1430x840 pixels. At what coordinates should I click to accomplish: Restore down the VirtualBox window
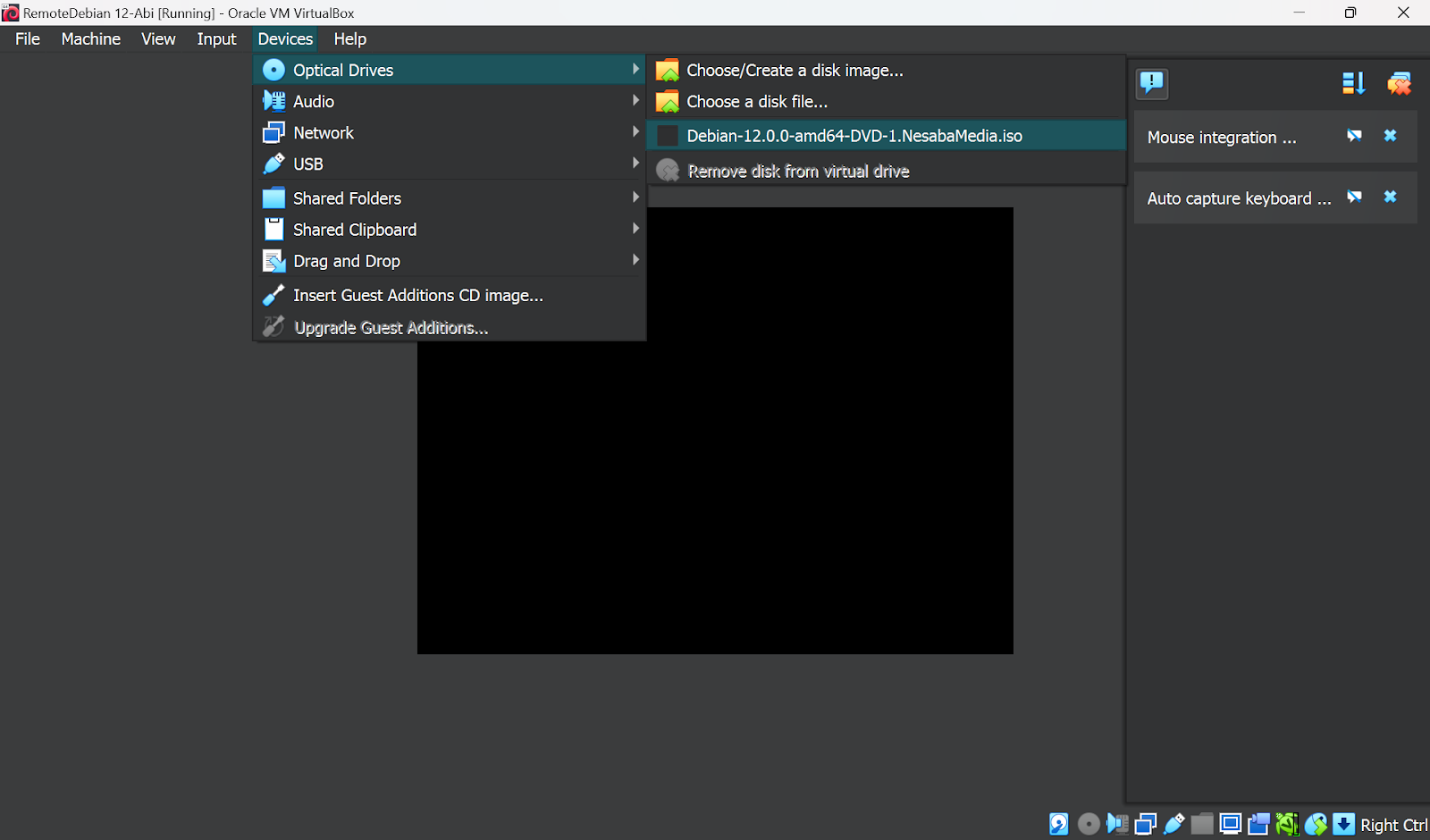[1350, 13]
